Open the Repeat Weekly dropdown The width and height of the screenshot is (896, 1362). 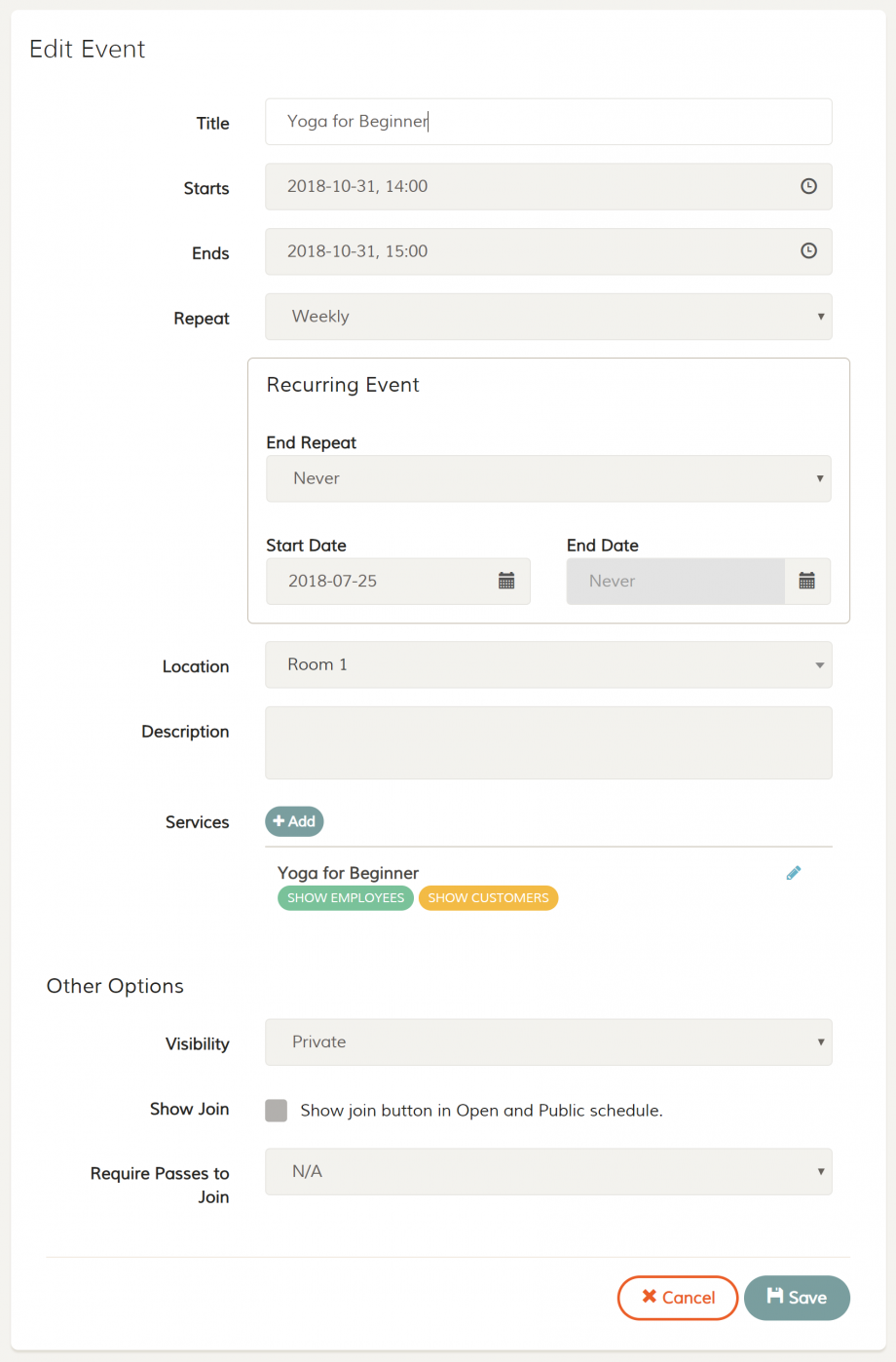548,317
